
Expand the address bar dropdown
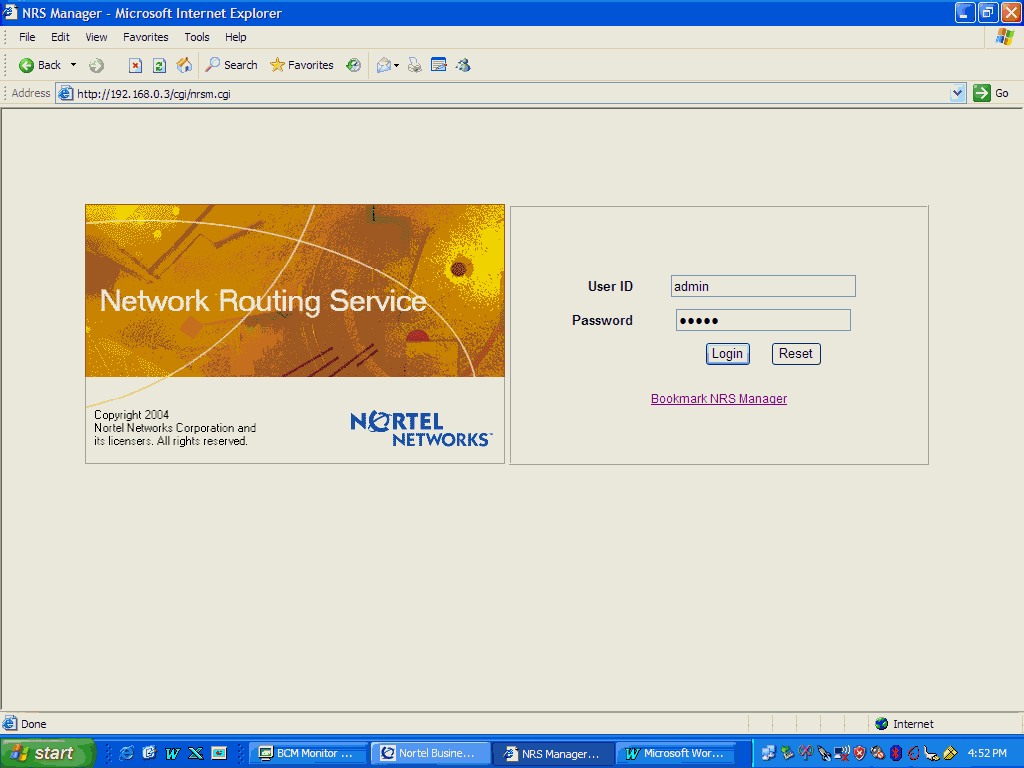click(x=957, y=93)
